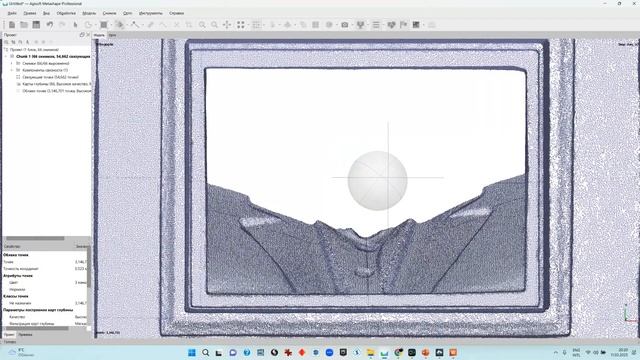Switch to the Проект pane tab
Image resolution: width=640 pixels, height=360 pixels.
[9, 334]
